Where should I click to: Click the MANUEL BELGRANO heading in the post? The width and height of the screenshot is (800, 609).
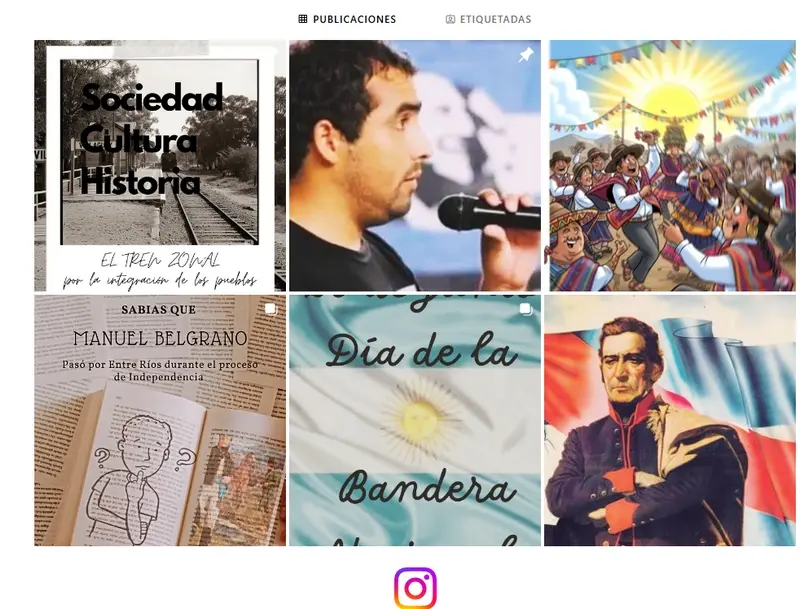[160, 339]
